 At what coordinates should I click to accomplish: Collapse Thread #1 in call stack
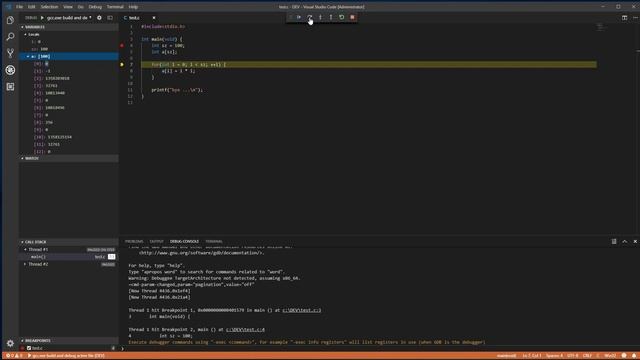point(25,249)
